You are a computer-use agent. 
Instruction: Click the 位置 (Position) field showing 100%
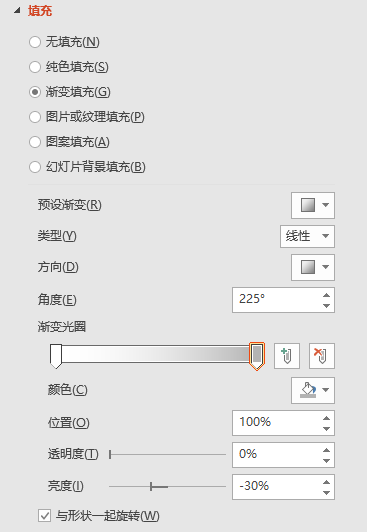click(x=283, y=423)
